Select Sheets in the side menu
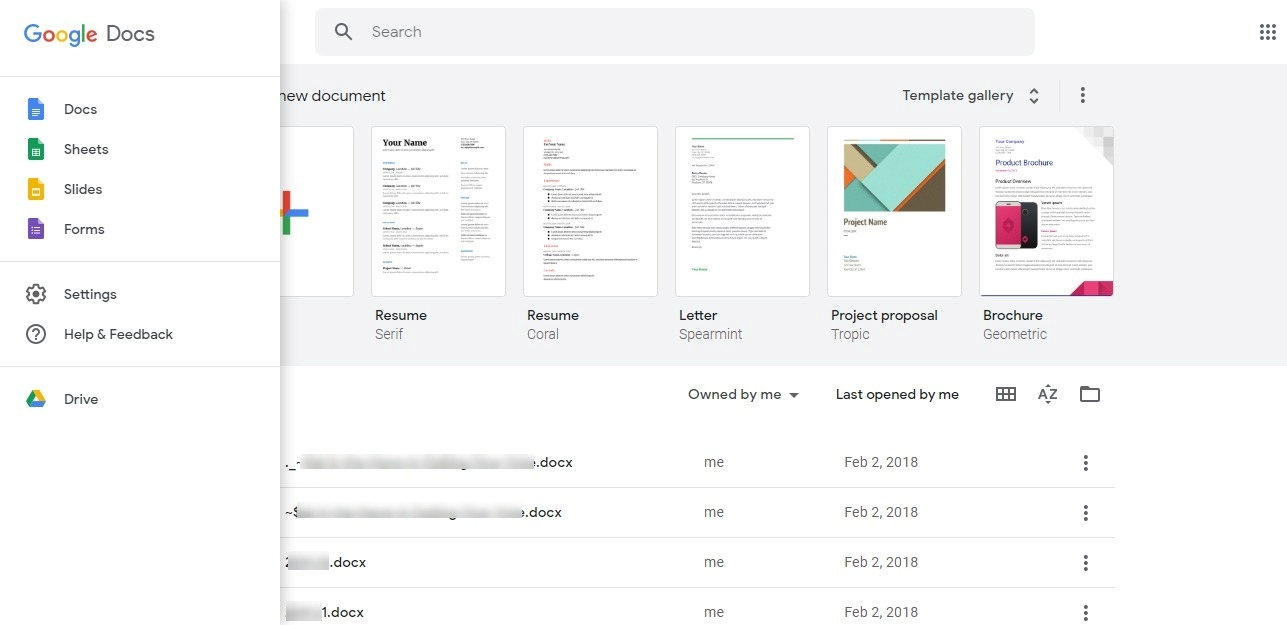 [x=86, y=149]
